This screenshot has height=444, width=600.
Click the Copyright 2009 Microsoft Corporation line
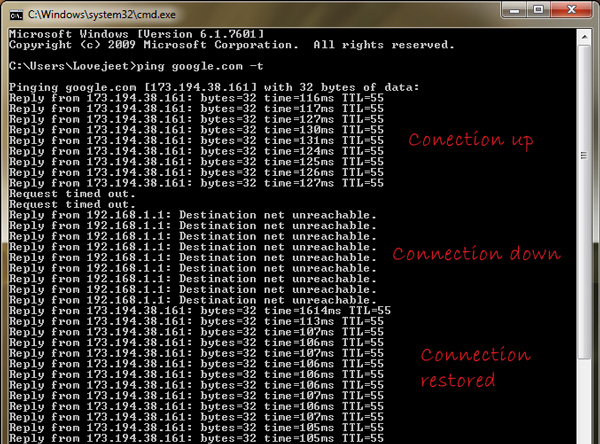coord(232,45)
